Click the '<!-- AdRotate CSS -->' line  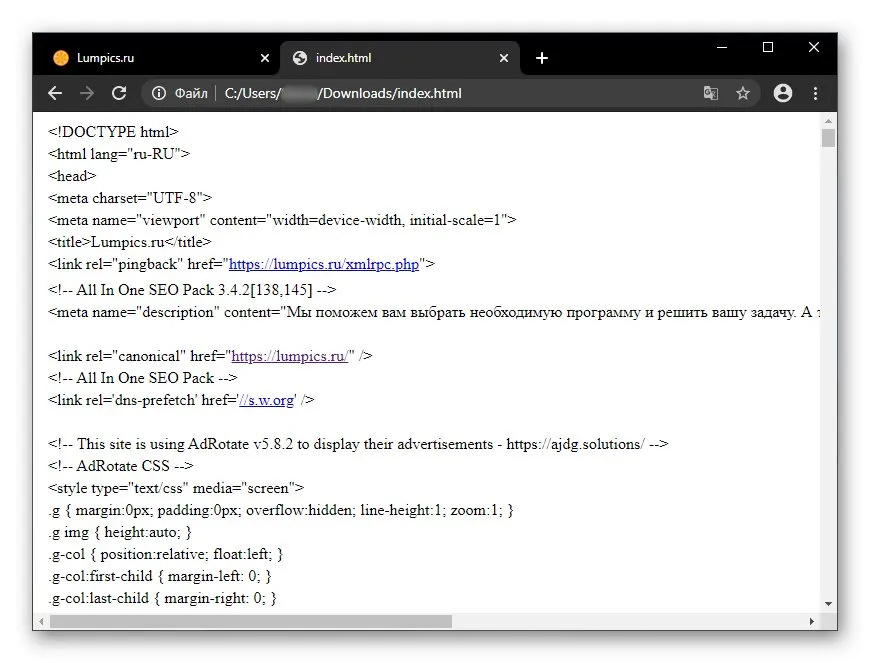121,466
